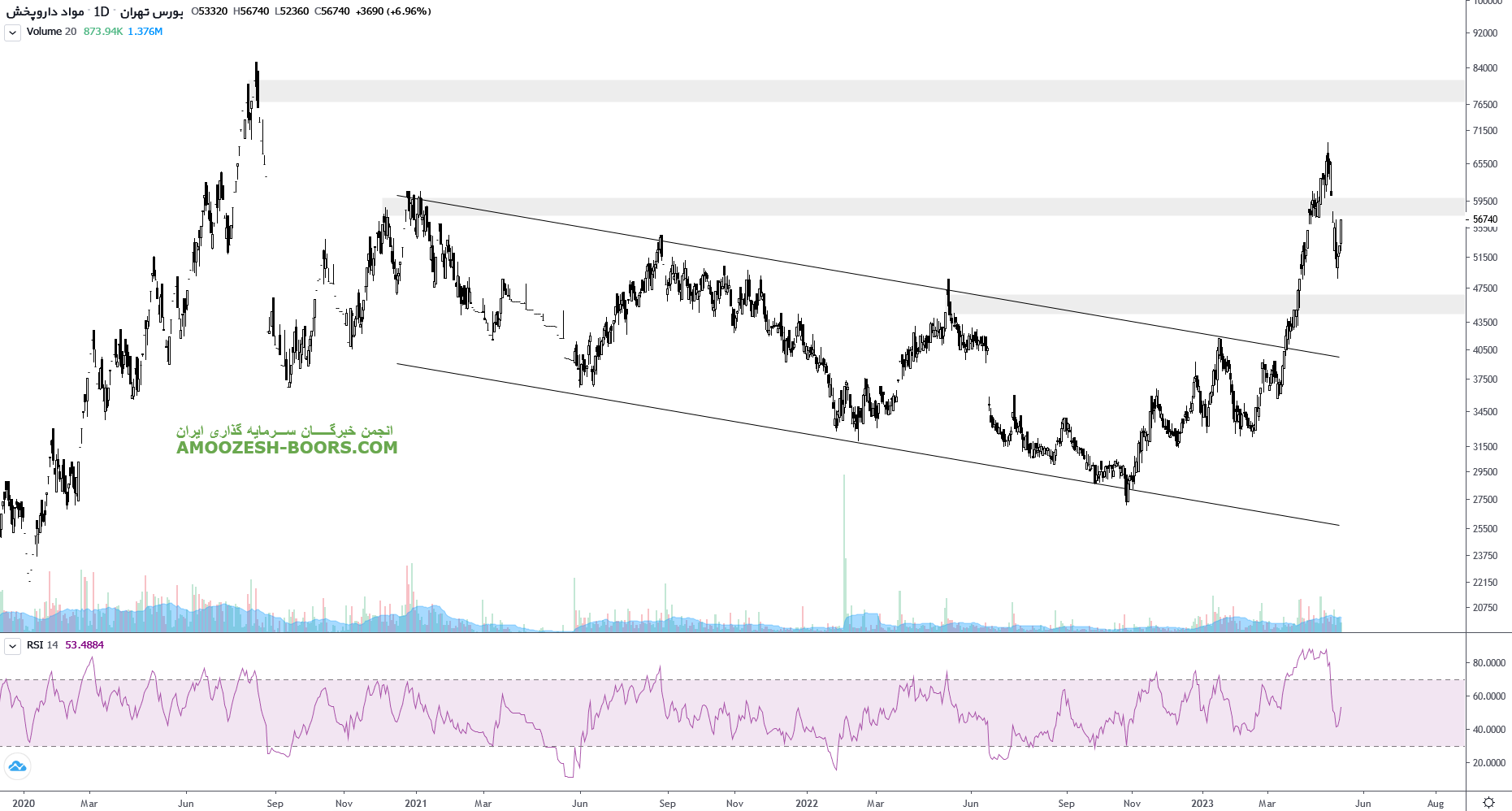Screen dimensions: 1512x811
Task: Open chart settings gear icon
Action: pyautogui.click(x=1488, y=802)
